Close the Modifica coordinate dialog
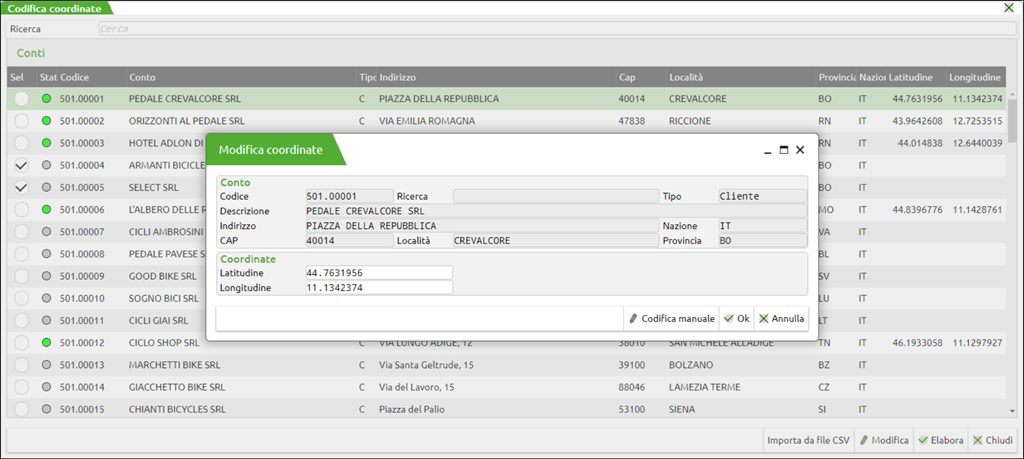Viewport: 1024px width, 459px height. coord(800,150)
